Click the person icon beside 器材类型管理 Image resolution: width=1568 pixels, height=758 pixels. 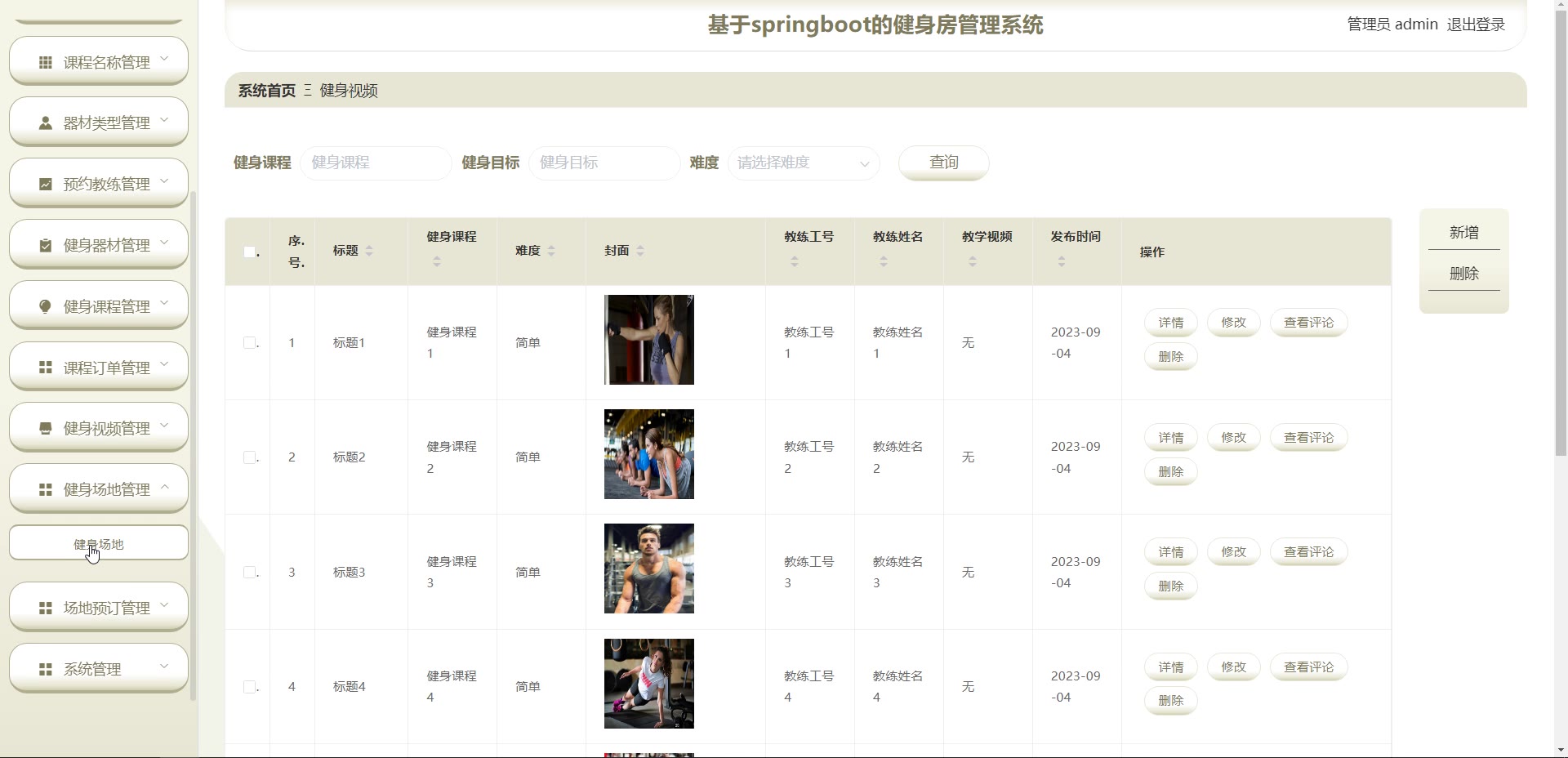(46, 123)
